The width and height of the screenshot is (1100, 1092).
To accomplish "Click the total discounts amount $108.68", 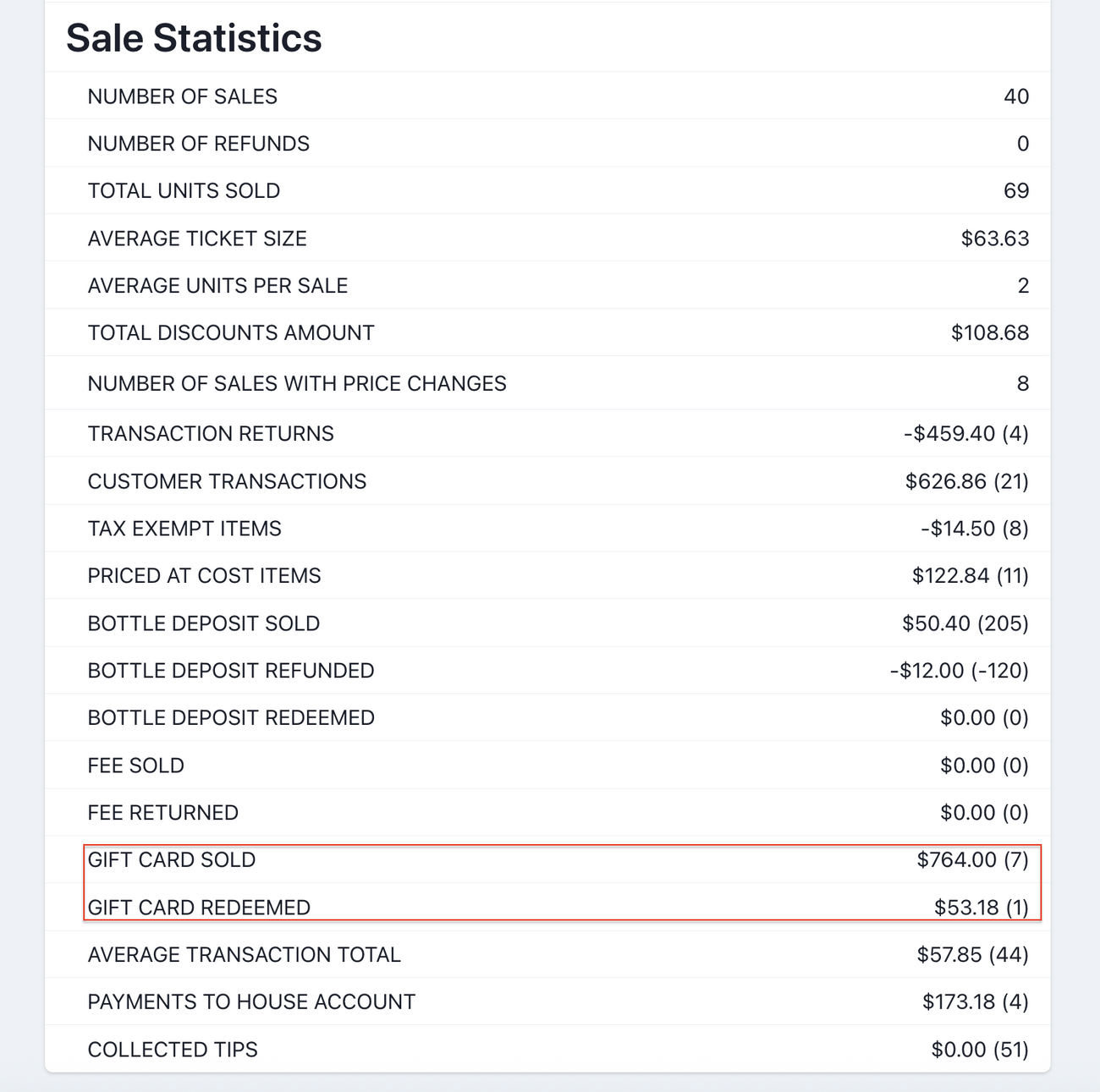I will click(x=989, y=332).
